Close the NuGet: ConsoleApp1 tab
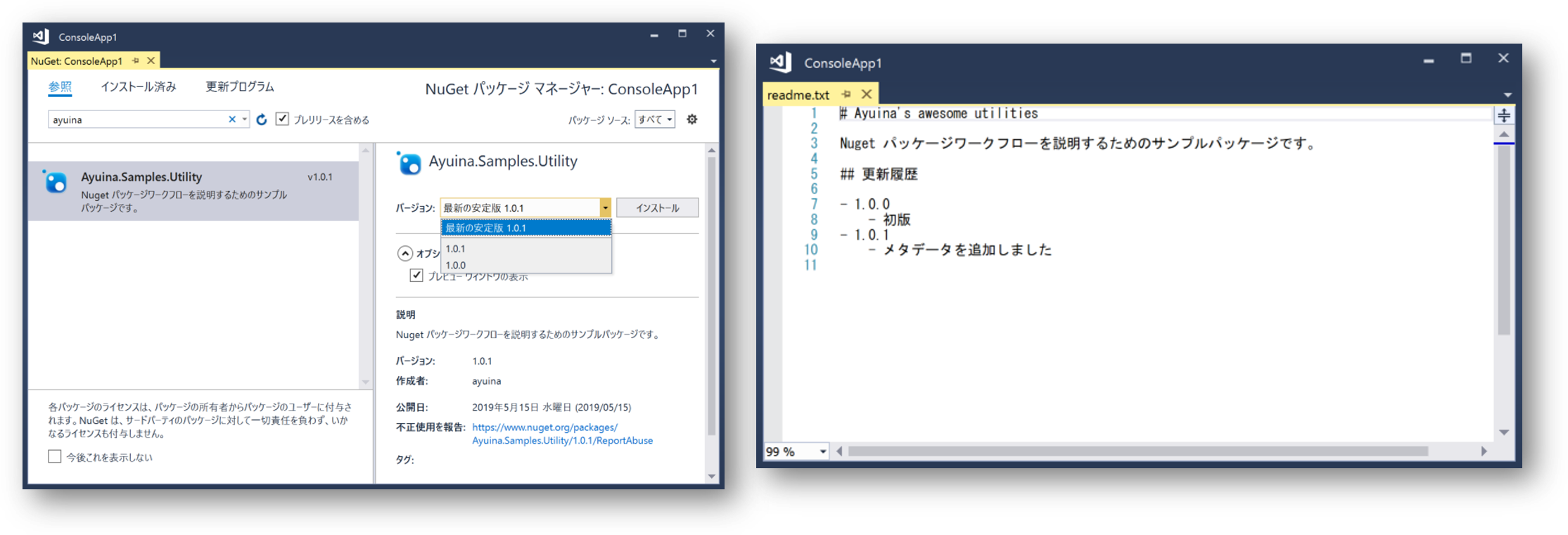Image resolution: width=1568 pixels, height=535 pixels. pyautogui.click(x=151, y=61)
